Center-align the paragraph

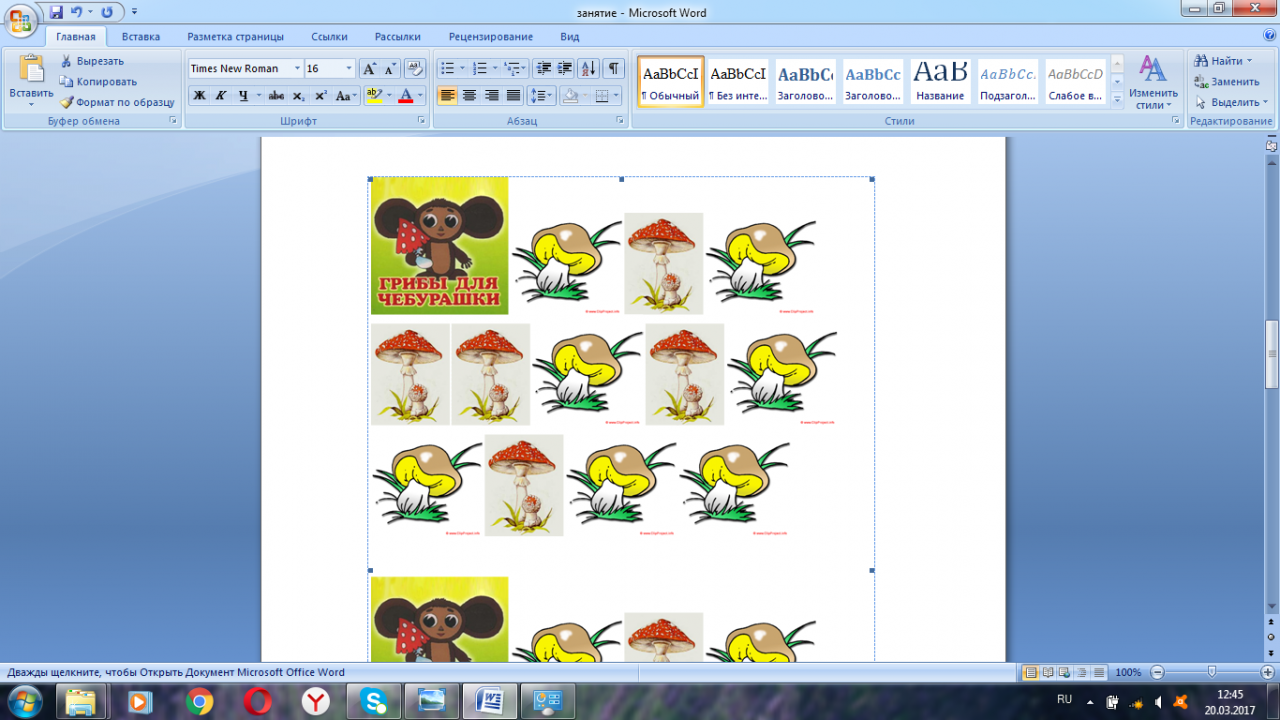[x=469, y=96]
